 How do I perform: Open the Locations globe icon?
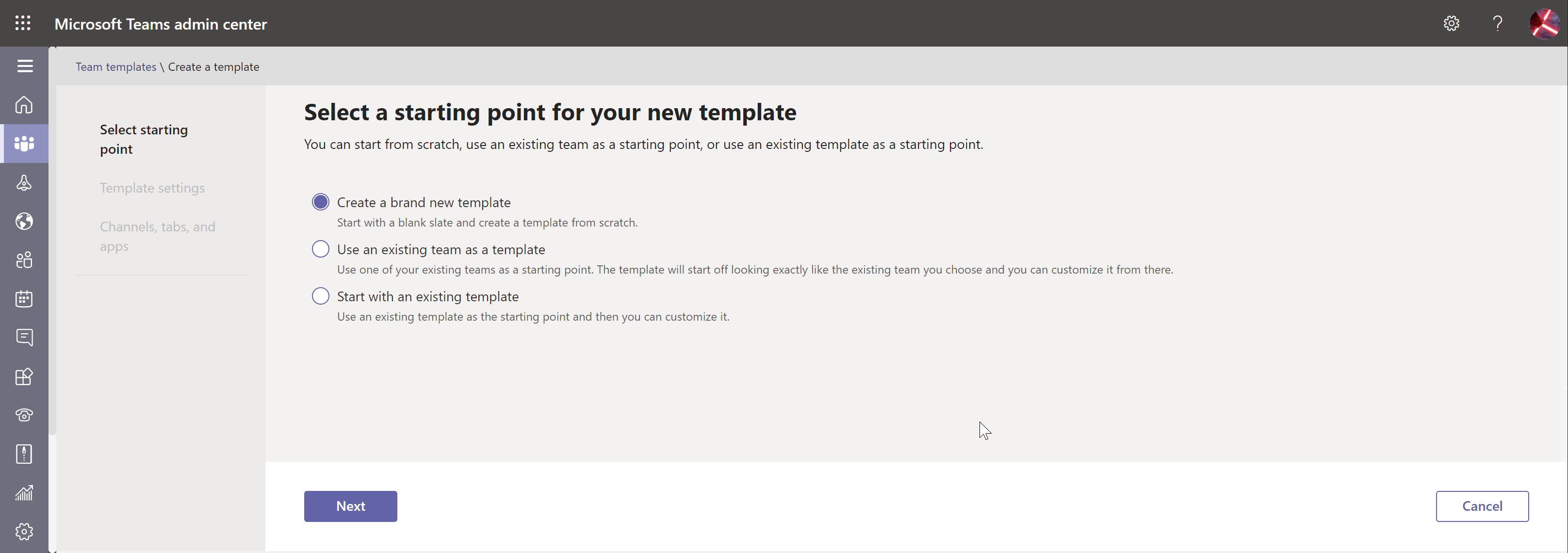24,221
